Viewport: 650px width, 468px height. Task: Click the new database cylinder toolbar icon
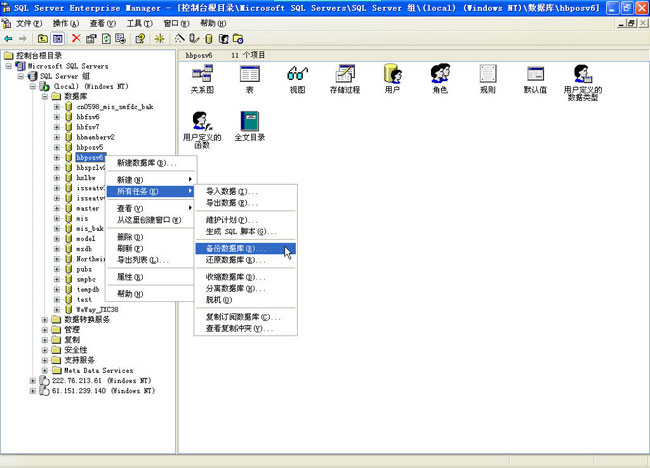(209, 39)
